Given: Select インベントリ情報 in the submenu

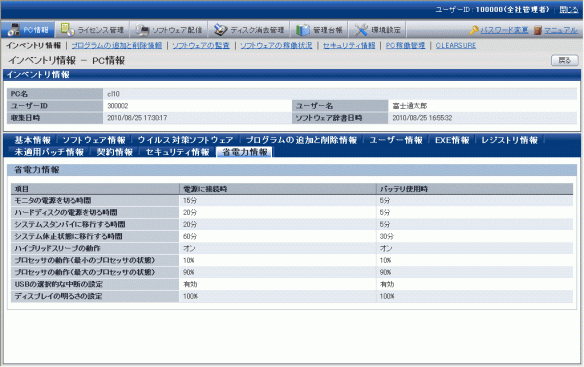Looking at the screenshot, I should [33, 45].
